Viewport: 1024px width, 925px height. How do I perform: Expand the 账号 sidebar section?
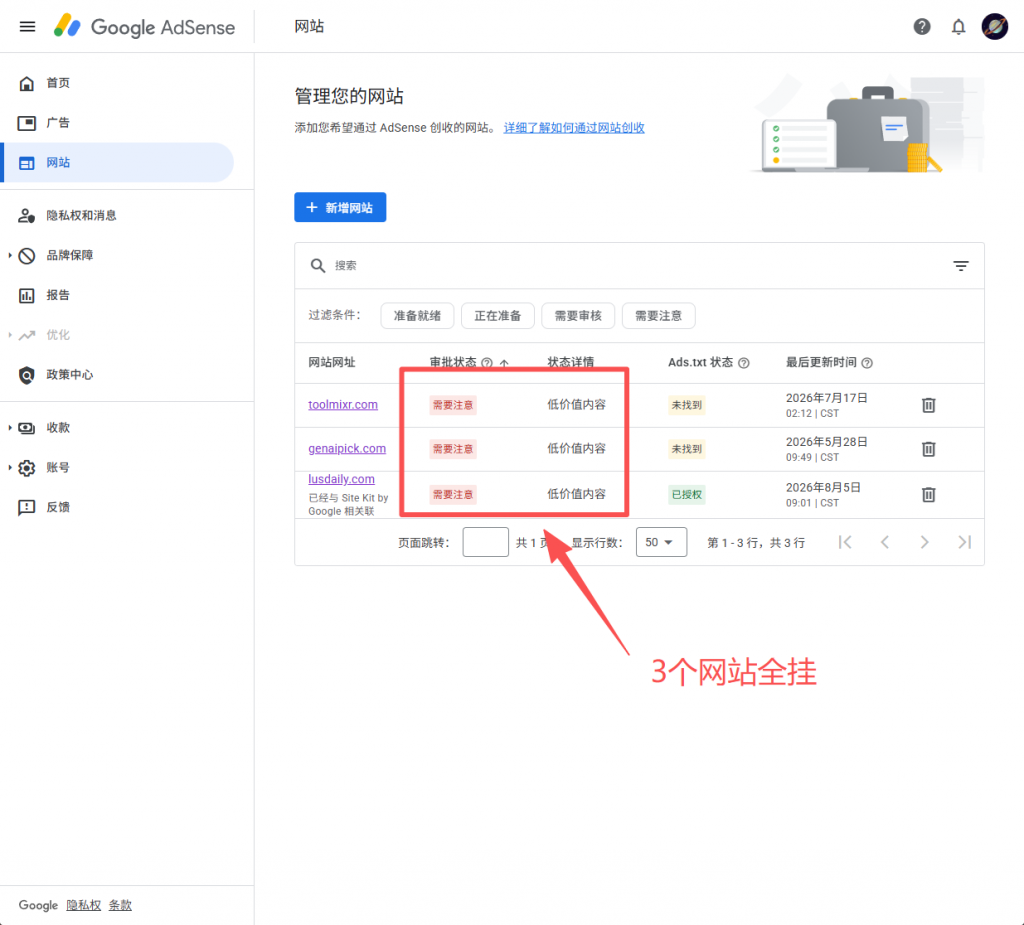[x=10, y=468]
